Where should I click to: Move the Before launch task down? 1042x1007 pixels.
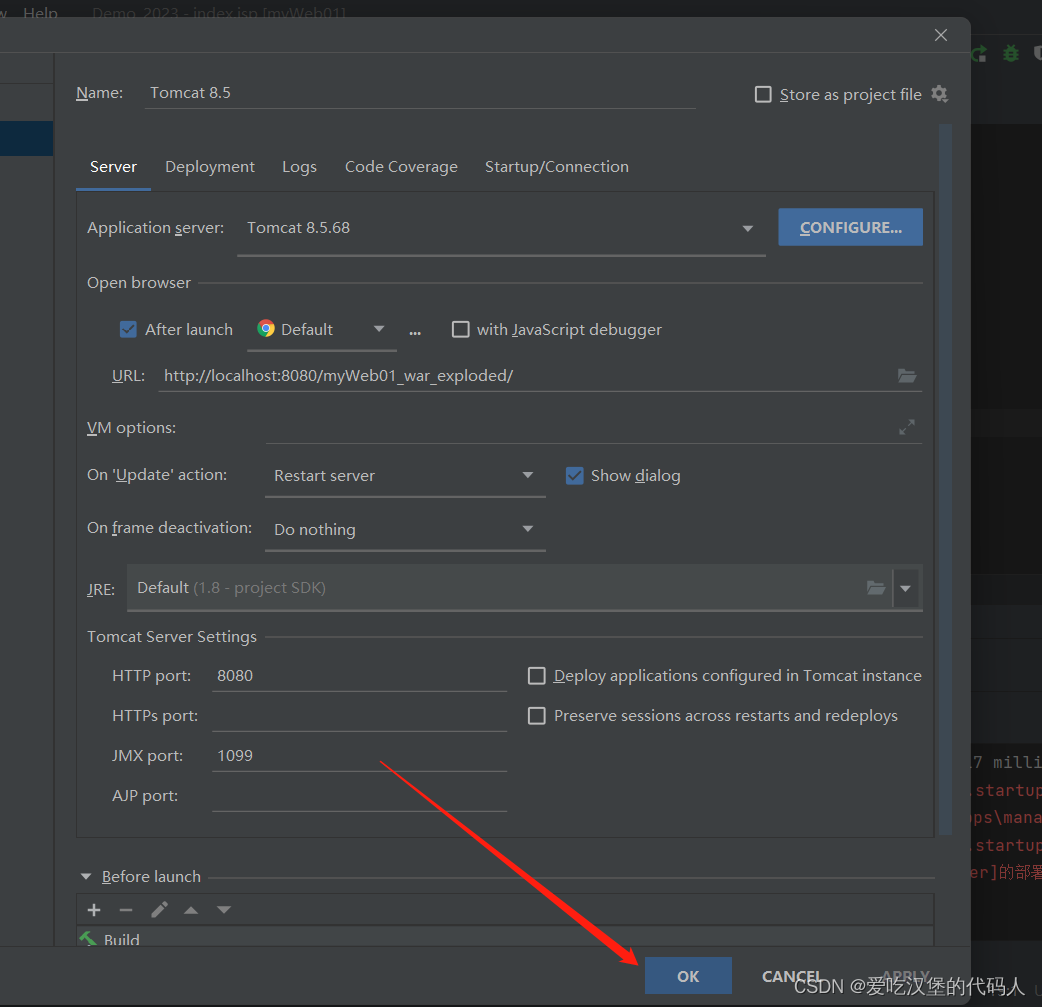tap(223, 910)
